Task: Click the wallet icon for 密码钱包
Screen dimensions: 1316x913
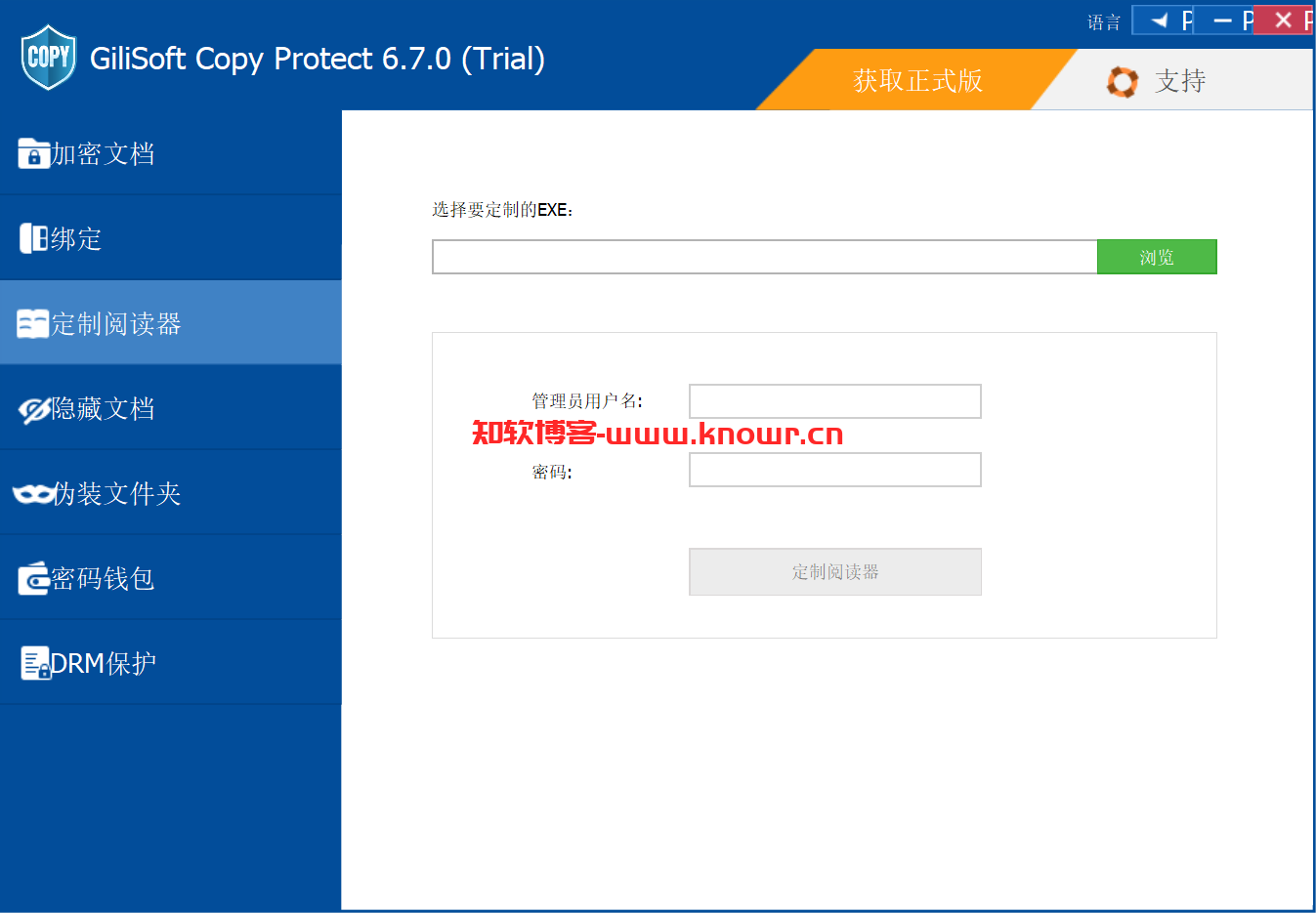Action: click(33, 579)
